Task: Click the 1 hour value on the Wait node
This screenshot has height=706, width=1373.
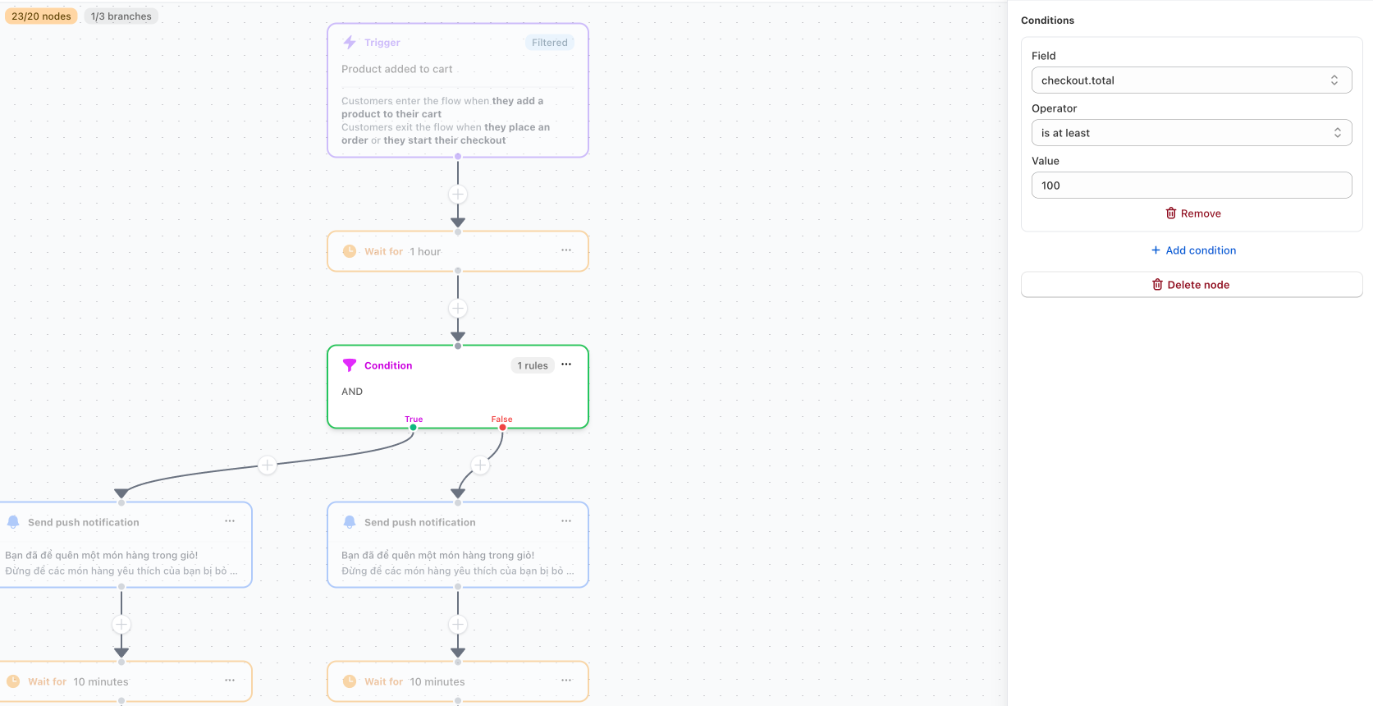Action: tap(425, 251)
